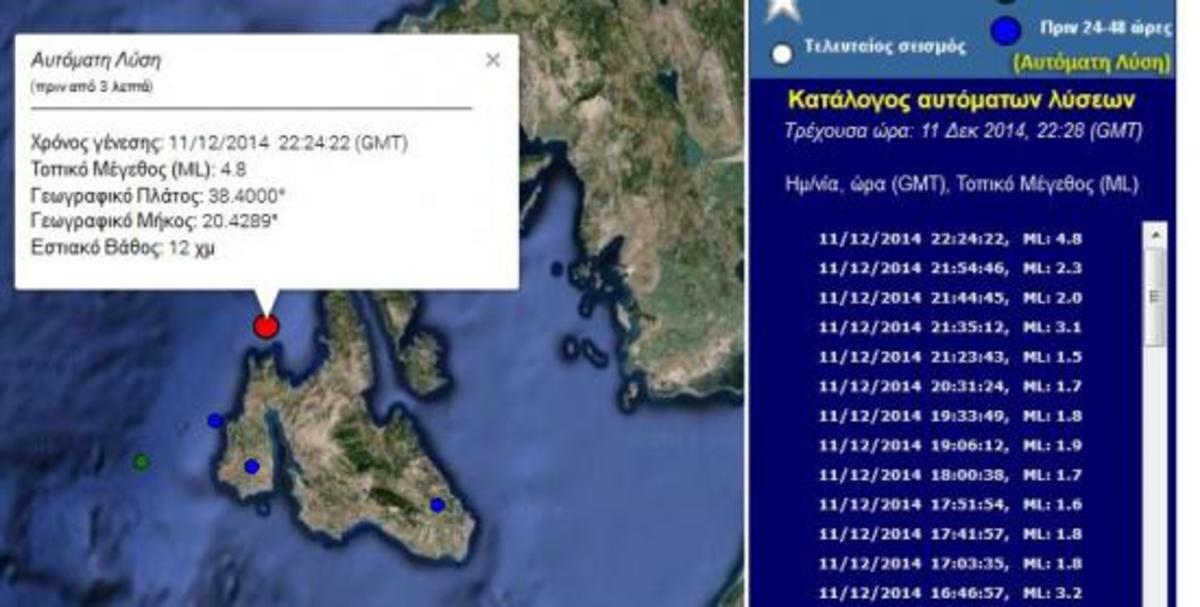Image resolution: width=1200 pixels, height=607 pixels.
Task: Click the white circle beside Τελευταίος σεισμός
Action: coord(783,53)
